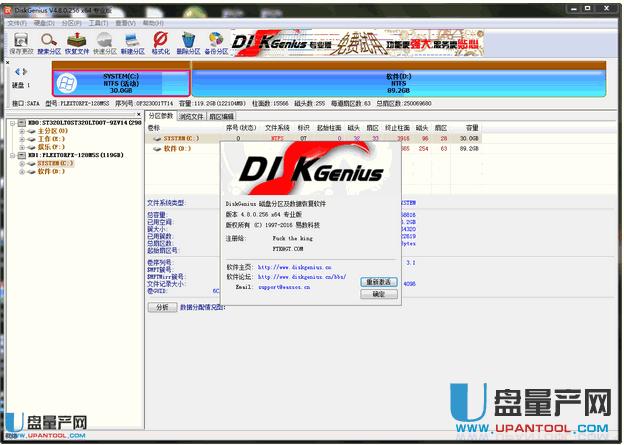Viewport: 624px width, 445px height.
Task: Select the 软件(D:) partition bar in disk map
Action: [x=397, y=82]
